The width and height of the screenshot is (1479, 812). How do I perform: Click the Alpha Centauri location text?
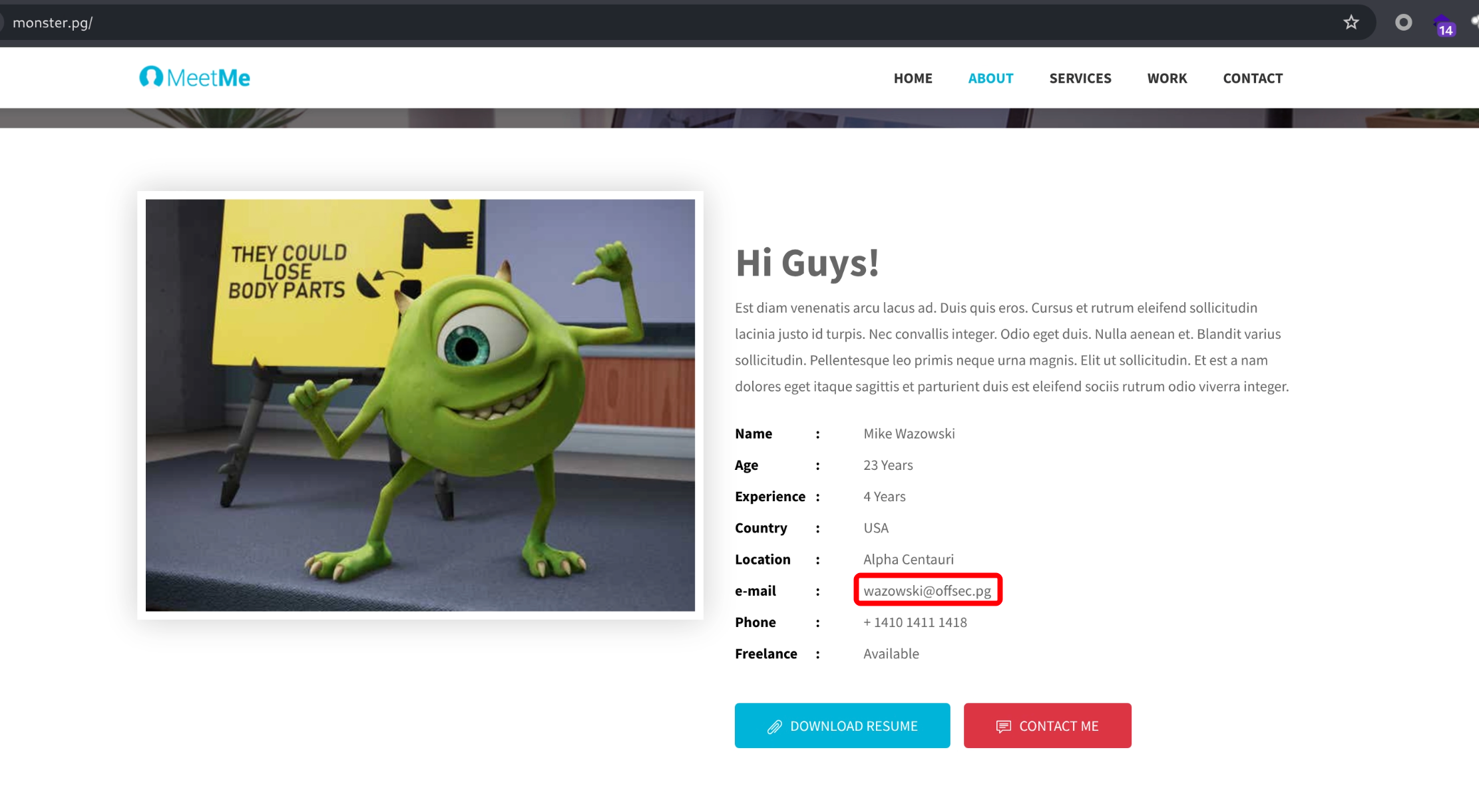pyautogui.click(x=908, y=559)
